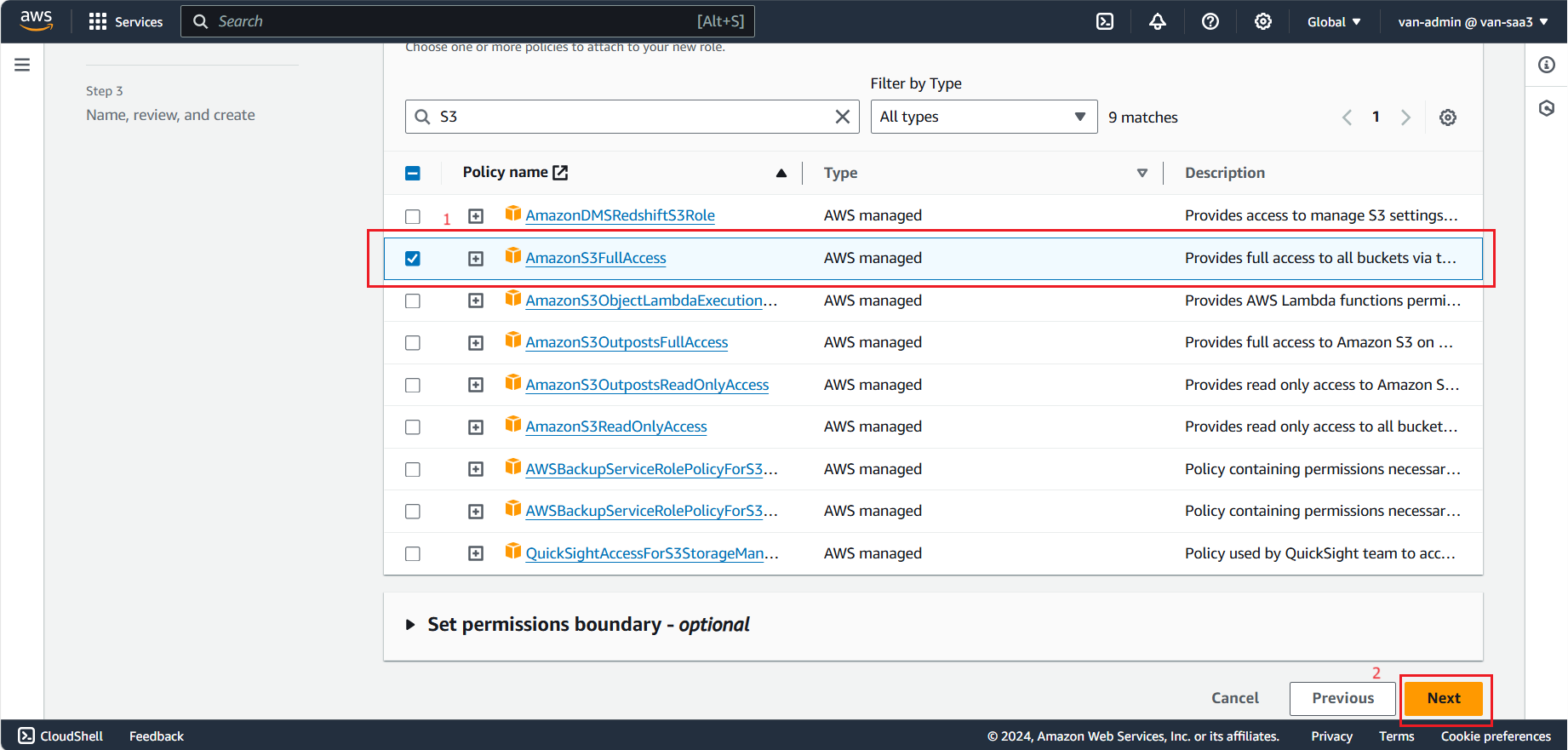Focus the top AWS Search bar

(x=467, y=21)
